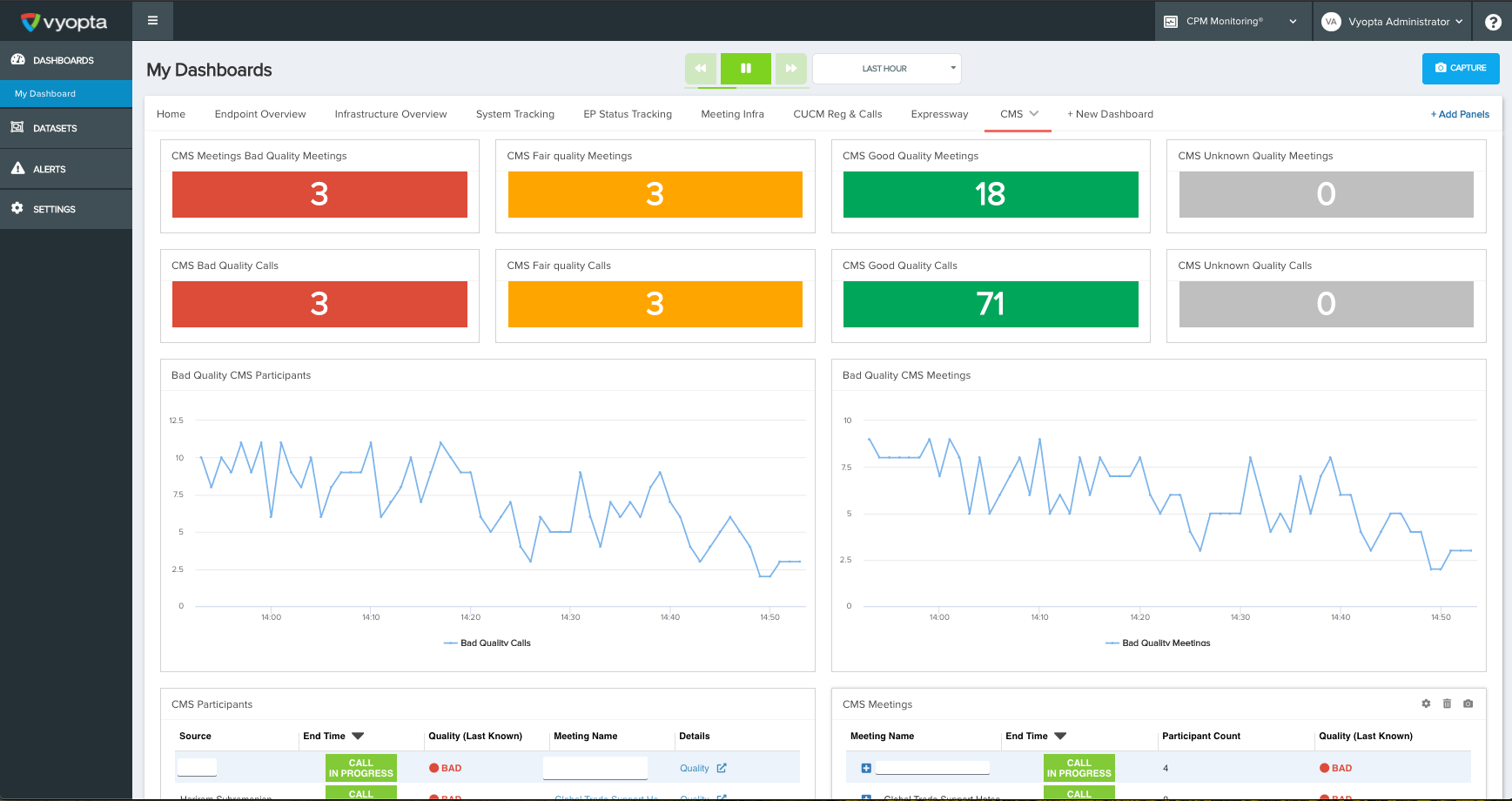Open the CMS Meetings panel settings gear
The width and height of the screenshot is (1512, 801).
coord(1426,703)
